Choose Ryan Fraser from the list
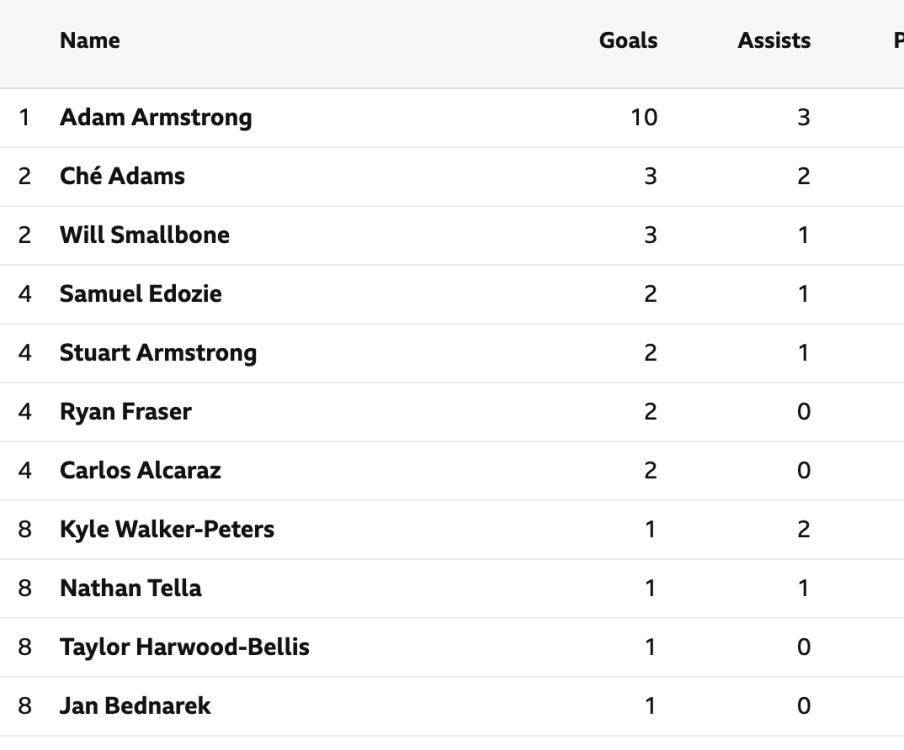The width and height of the screenshot is (904, 750). [x=126, y=412]
